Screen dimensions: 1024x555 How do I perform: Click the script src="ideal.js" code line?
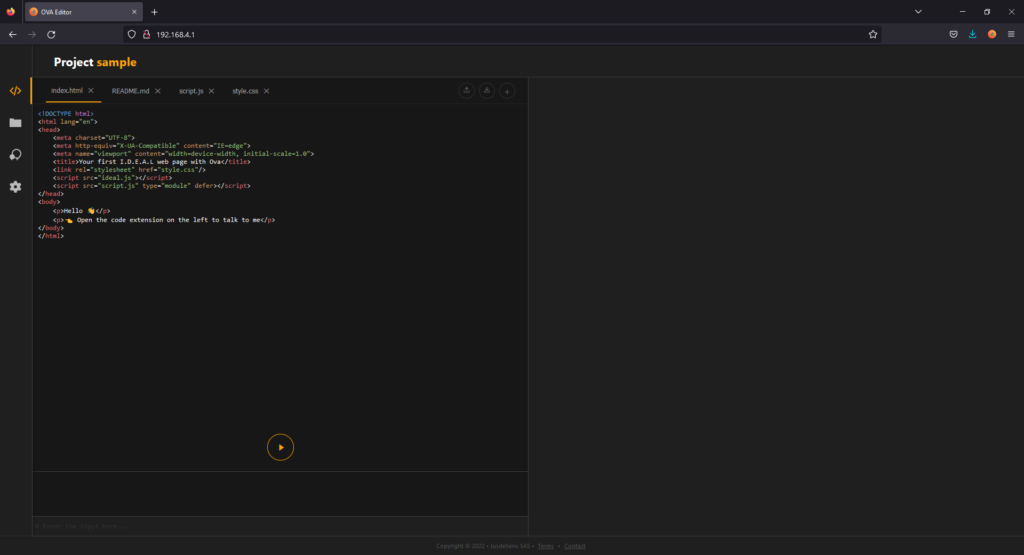click(112, 178)
